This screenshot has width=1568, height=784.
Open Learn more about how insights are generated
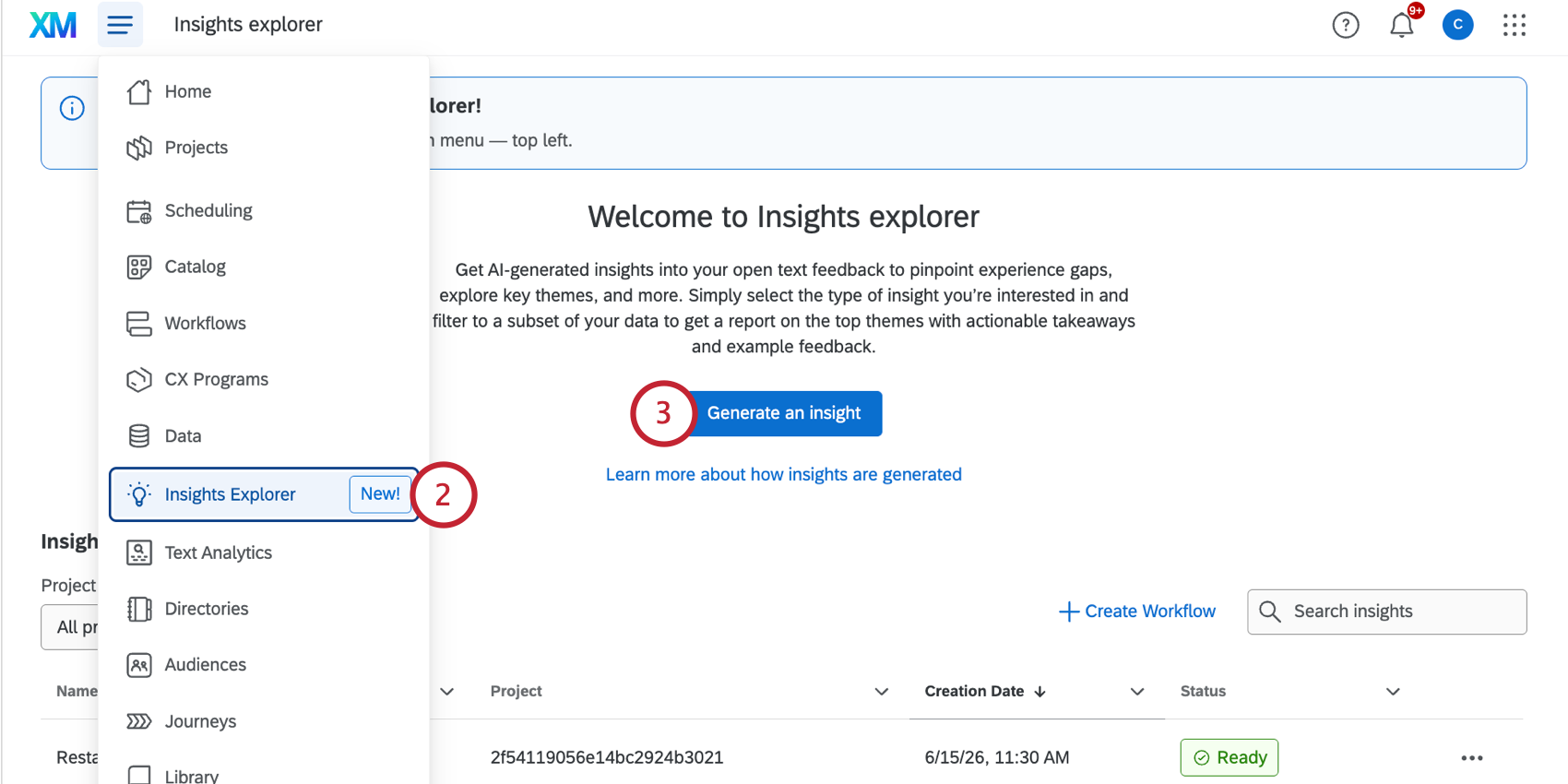(x=784, y=474)
